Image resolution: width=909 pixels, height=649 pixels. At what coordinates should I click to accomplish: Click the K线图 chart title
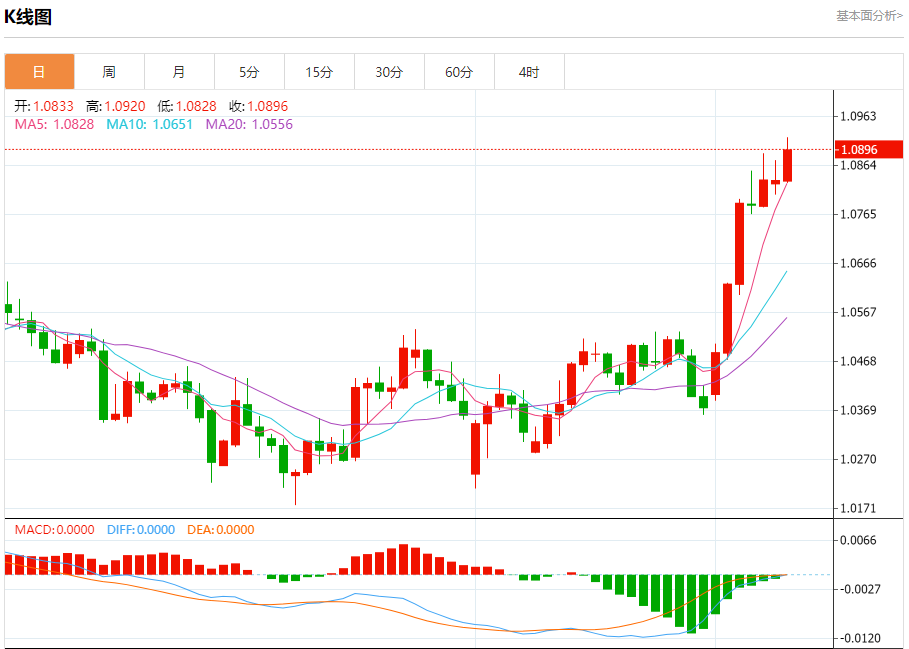[28, 17]
